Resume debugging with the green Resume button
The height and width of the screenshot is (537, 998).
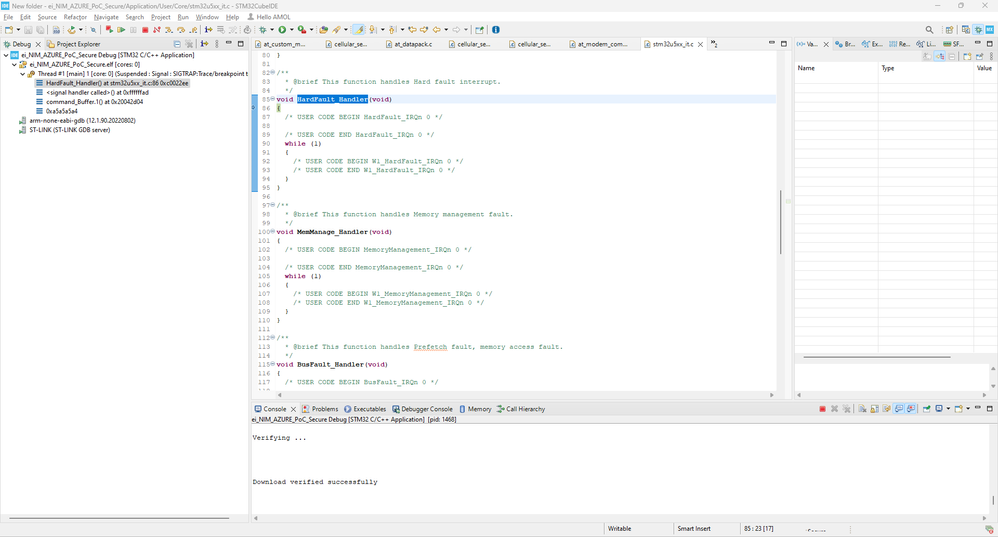click(x=121, y=29)
